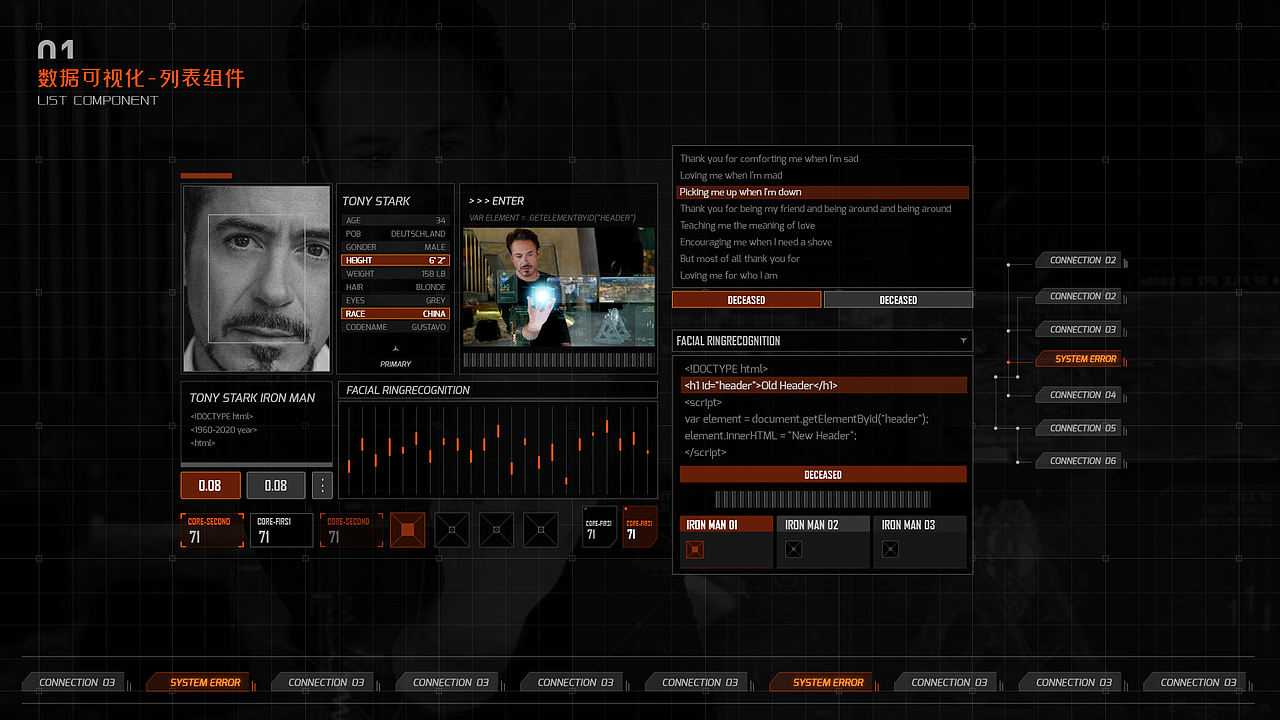Click the dimmed CORE-SECOND 71 card
The image size is (1280, 720).
coord(352,530)
